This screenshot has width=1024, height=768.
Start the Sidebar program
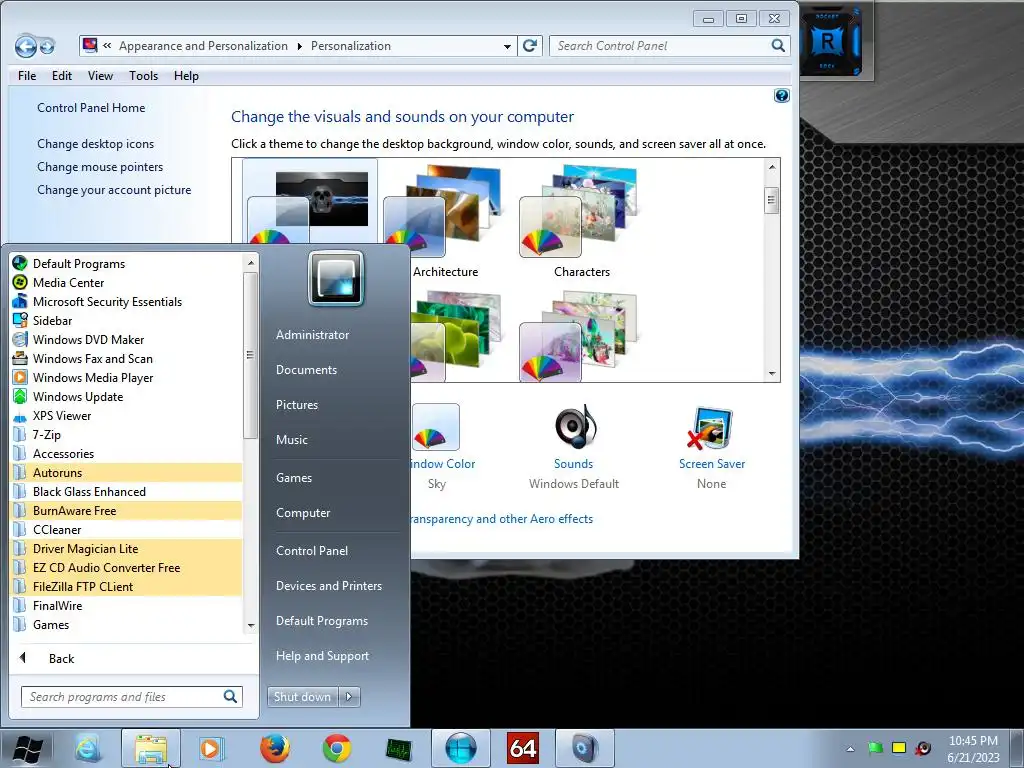[x=127, y=321]
